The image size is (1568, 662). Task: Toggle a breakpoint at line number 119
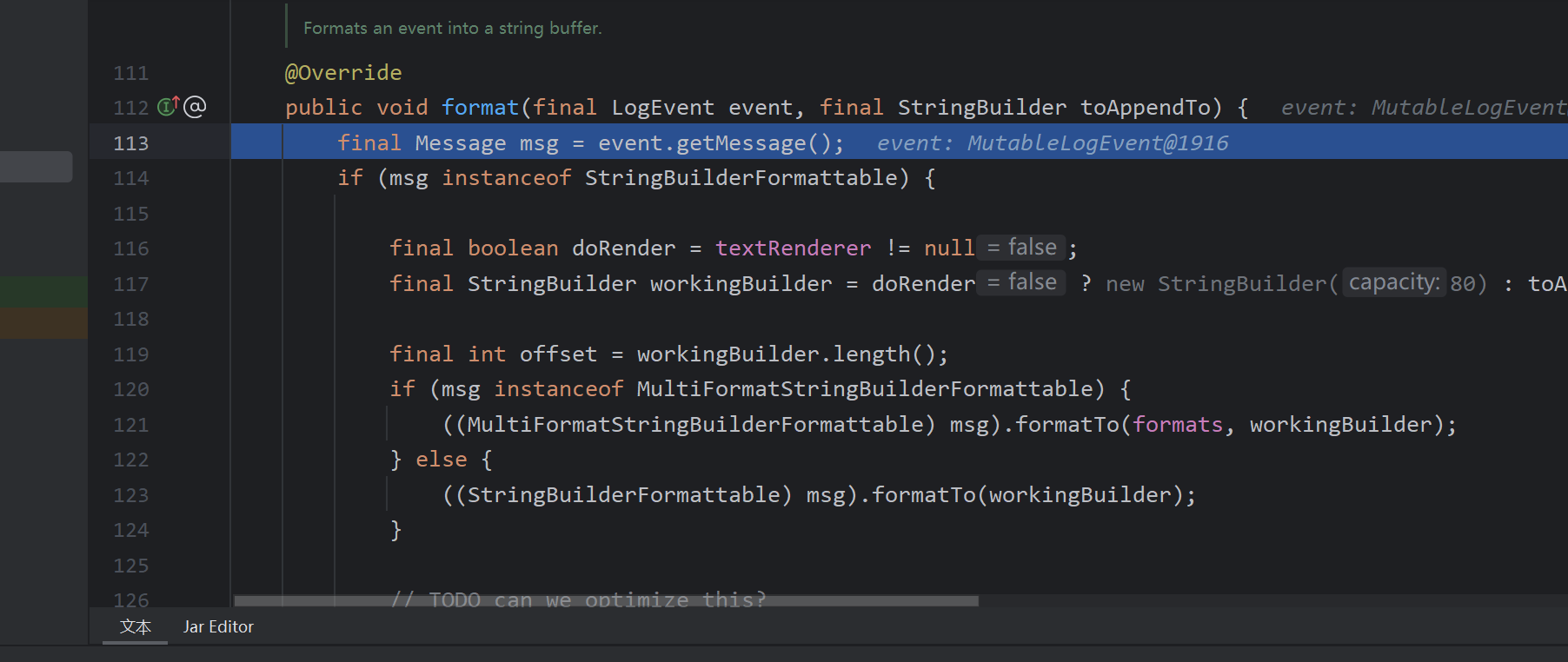(x=131, y=354)
